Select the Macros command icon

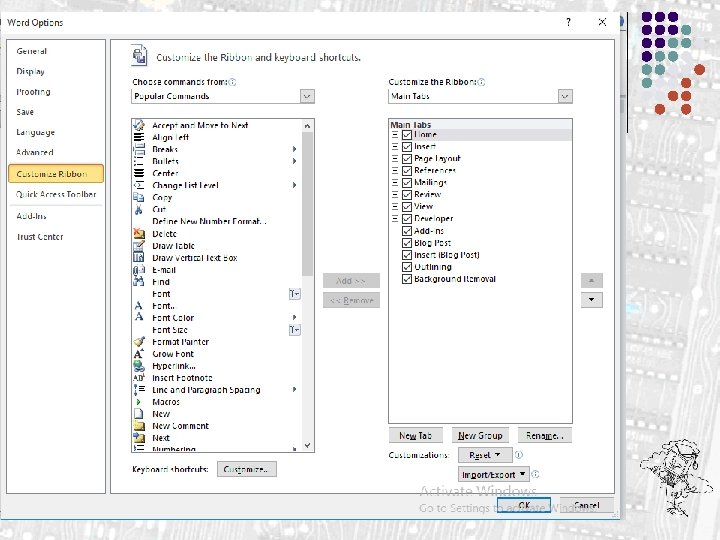[x=138, y=402]
